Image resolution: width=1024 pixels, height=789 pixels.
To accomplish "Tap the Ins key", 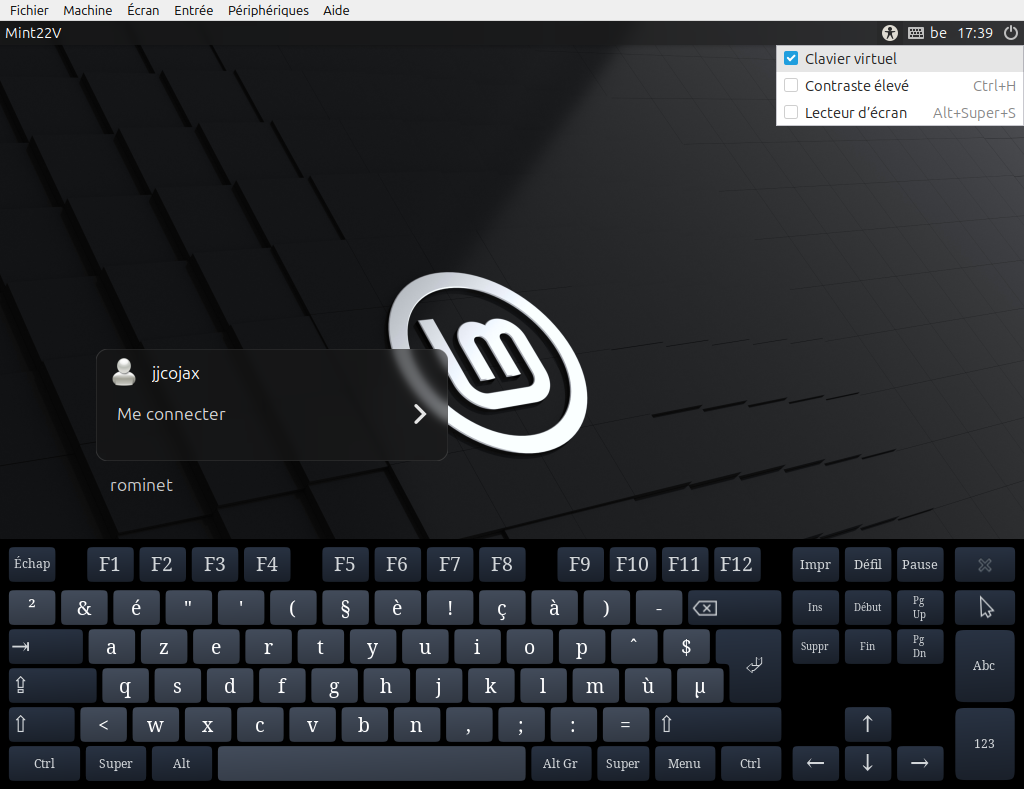I will (815, 607).
